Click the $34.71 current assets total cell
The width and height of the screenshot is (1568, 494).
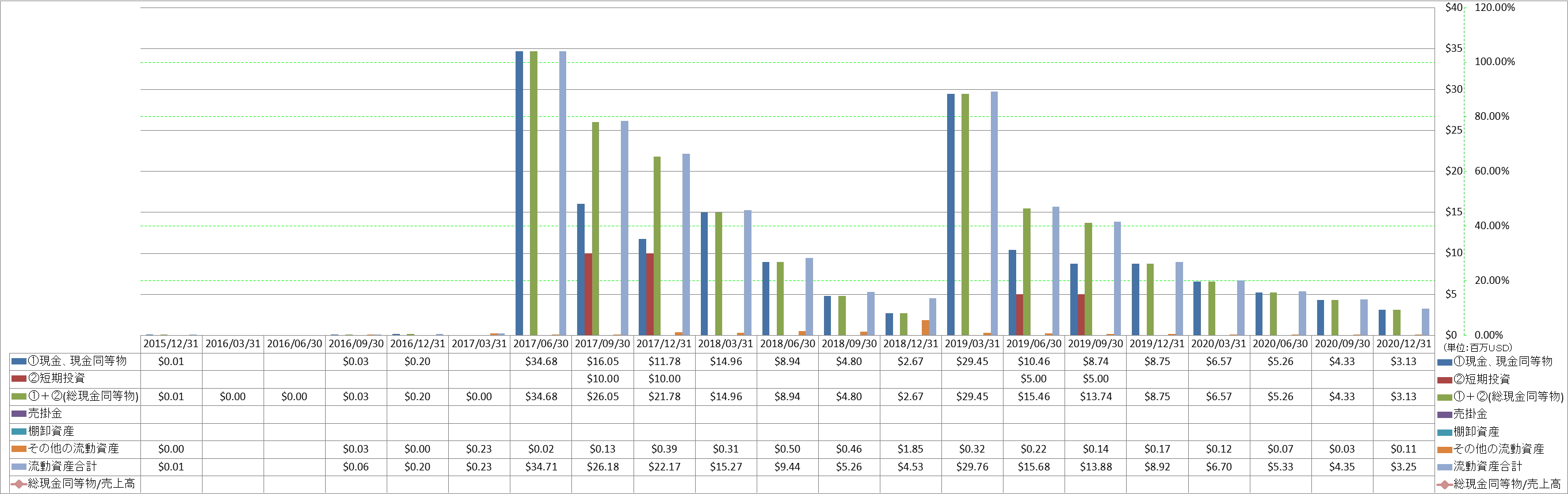click(x=541, y=466)
